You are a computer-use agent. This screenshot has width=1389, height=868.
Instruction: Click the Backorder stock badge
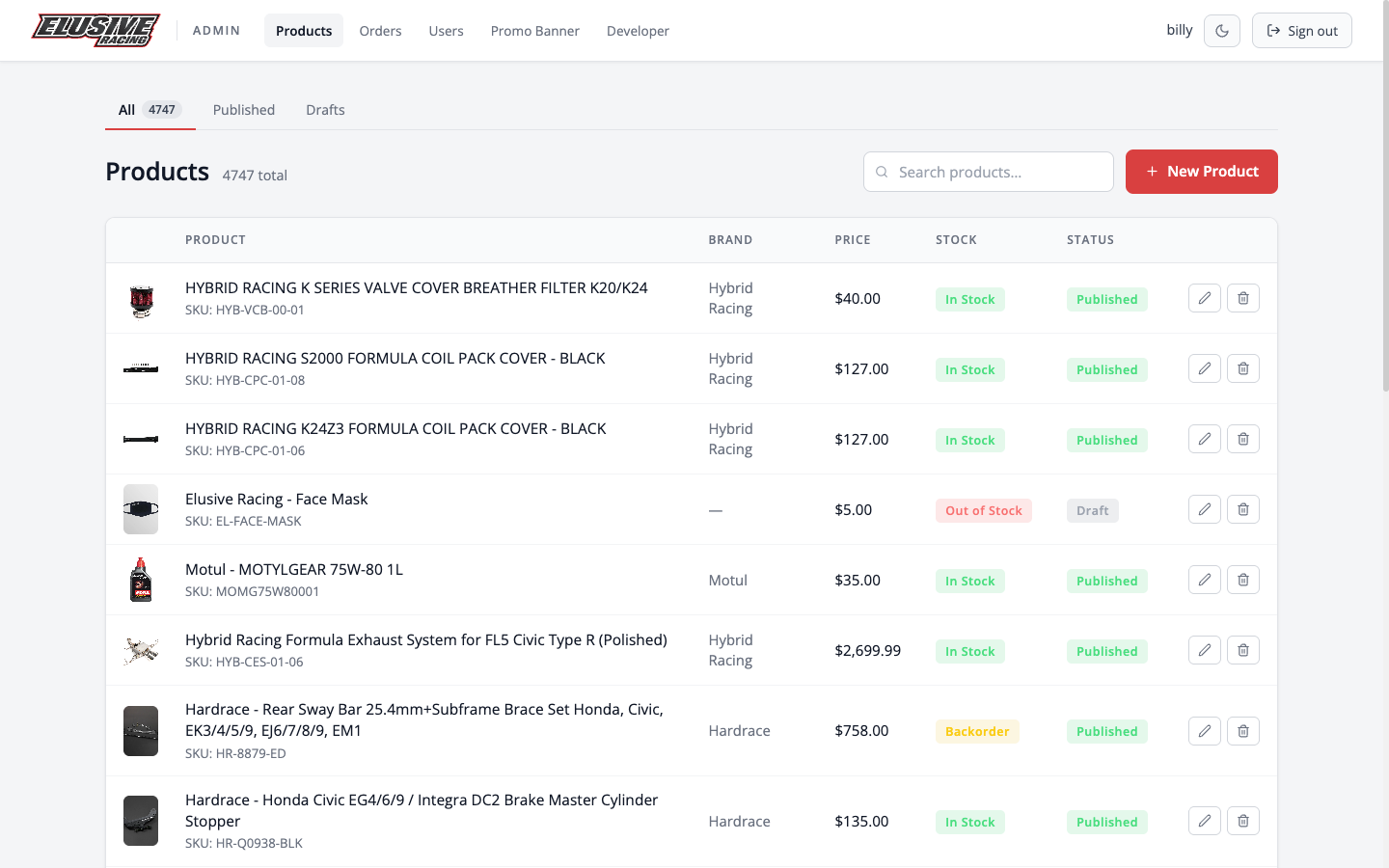point(977,731)
